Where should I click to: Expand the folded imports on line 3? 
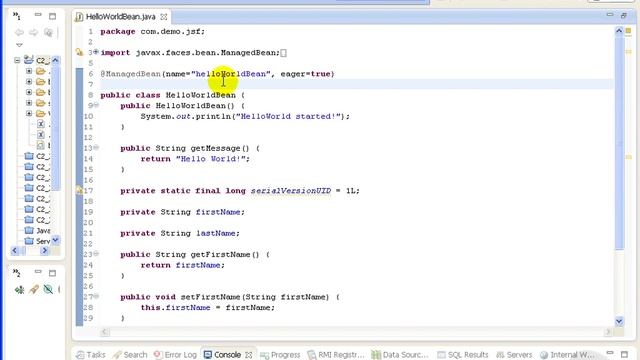pos(96,52)
